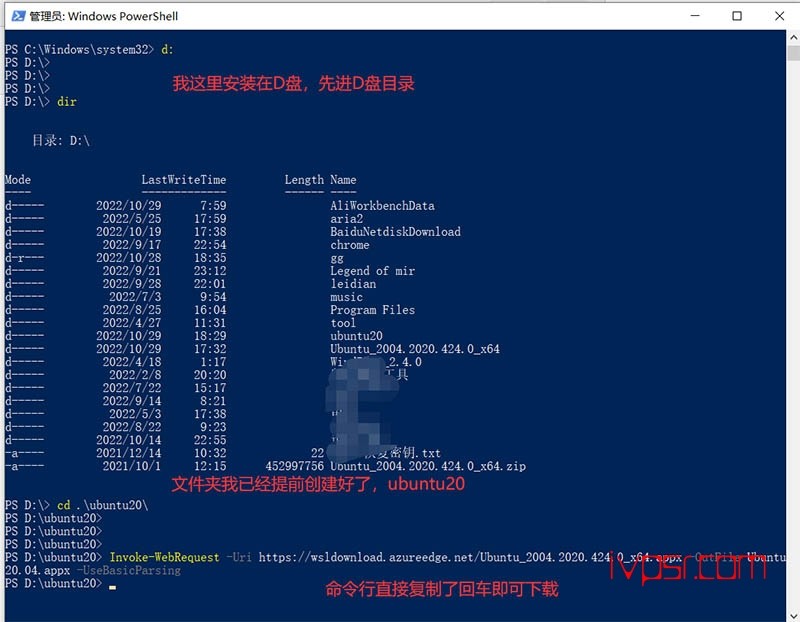
Task: Click the window title '管理员: Windows PowerShell'
Action: click(104, 16)
